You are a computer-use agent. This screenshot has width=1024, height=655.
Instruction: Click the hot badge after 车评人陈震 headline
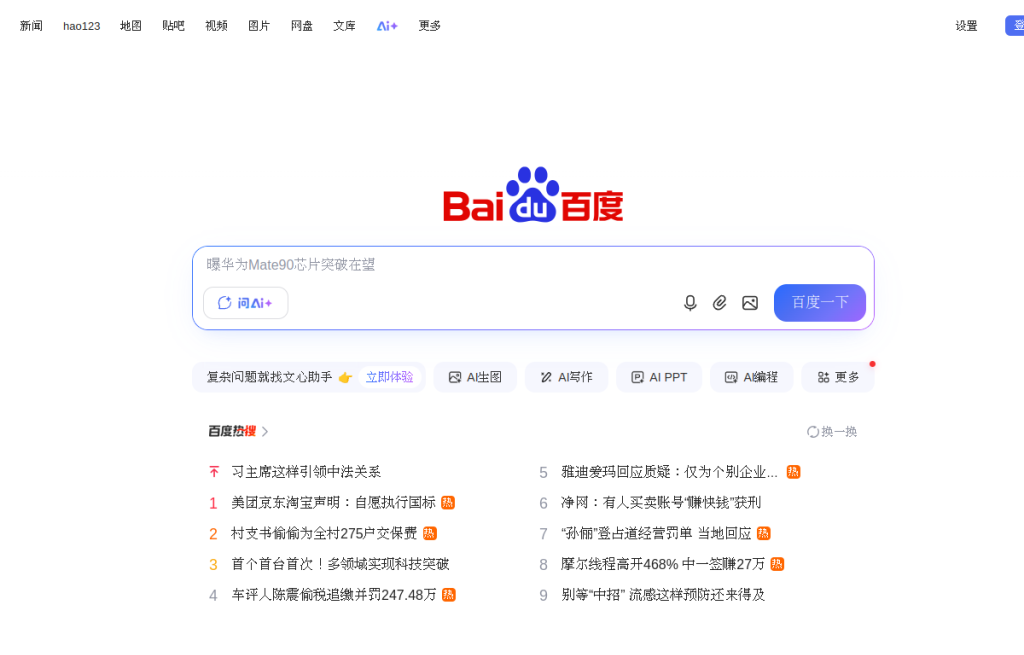(449, 594)
